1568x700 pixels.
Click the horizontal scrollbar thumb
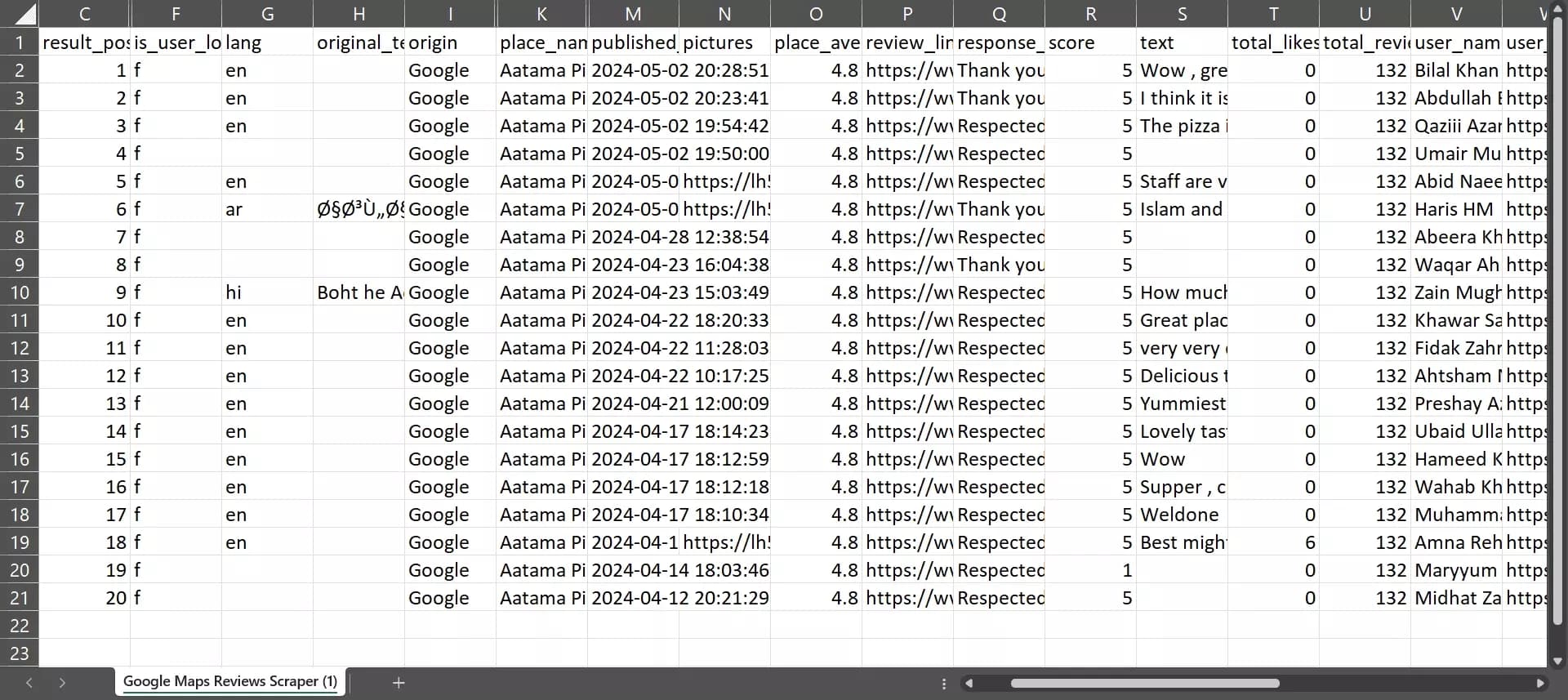[x=1145, y=683]
